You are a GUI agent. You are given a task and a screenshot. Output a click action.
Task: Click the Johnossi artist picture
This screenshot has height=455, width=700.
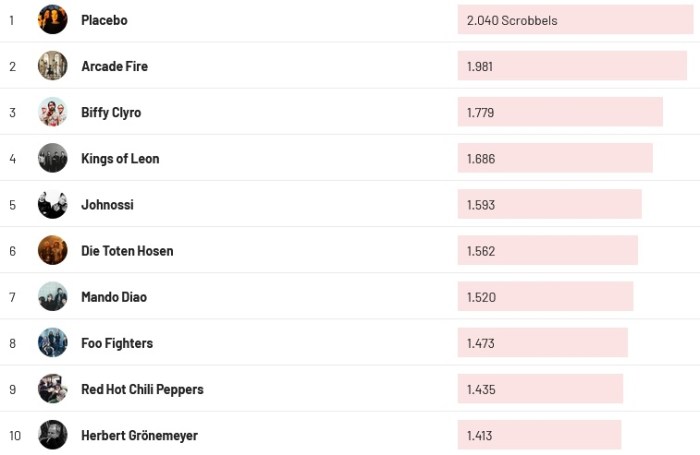(53, 204)
